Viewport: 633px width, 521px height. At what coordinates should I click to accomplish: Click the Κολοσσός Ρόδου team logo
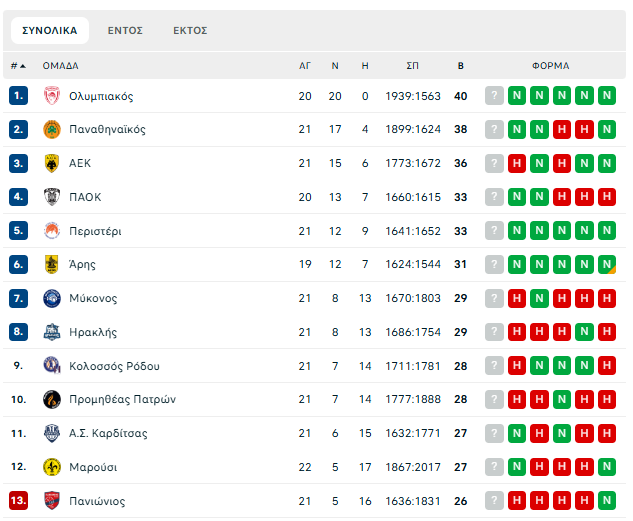[52, 366]
